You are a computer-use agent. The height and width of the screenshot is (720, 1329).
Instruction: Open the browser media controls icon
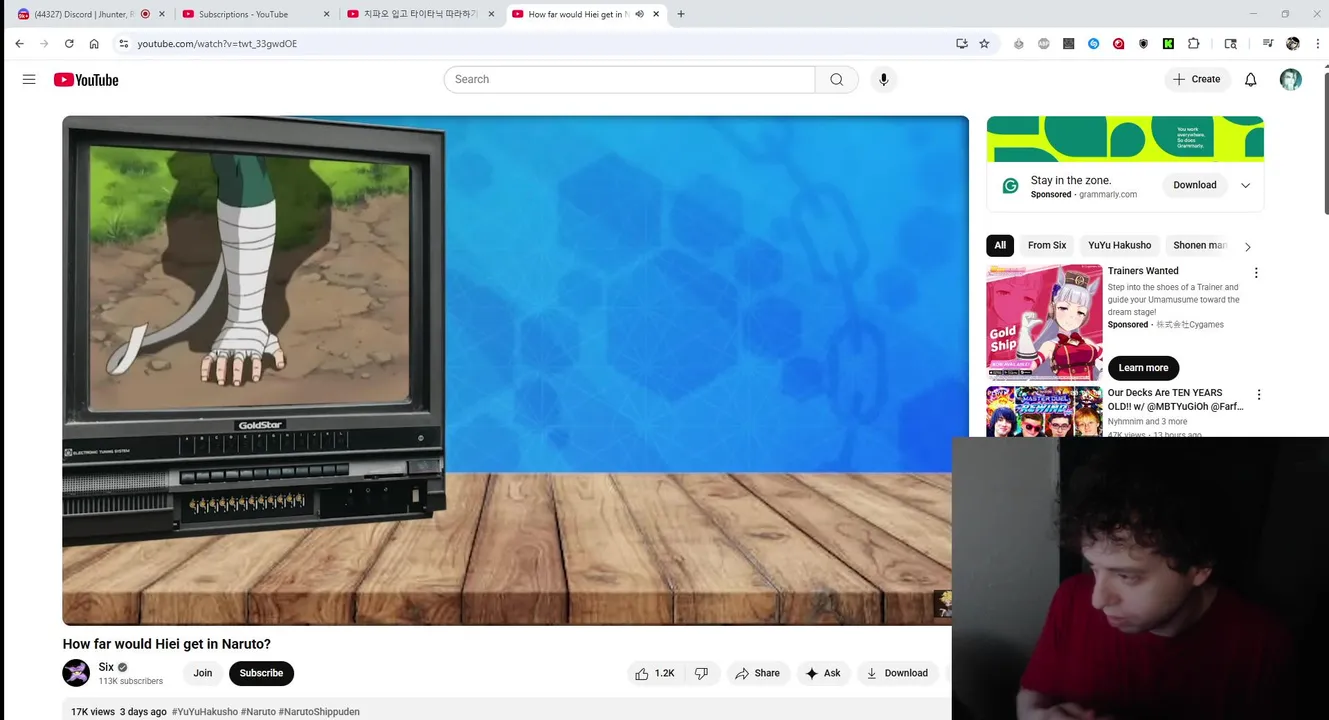point(1268,44)
